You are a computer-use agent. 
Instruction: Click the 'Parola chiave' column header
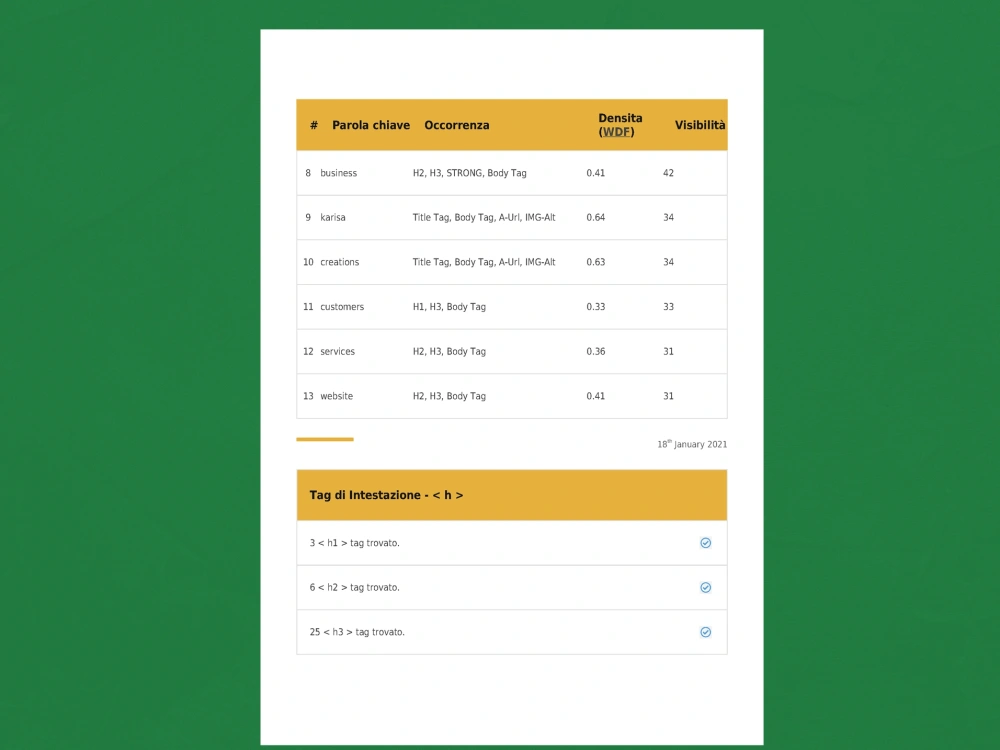[371, 125]
